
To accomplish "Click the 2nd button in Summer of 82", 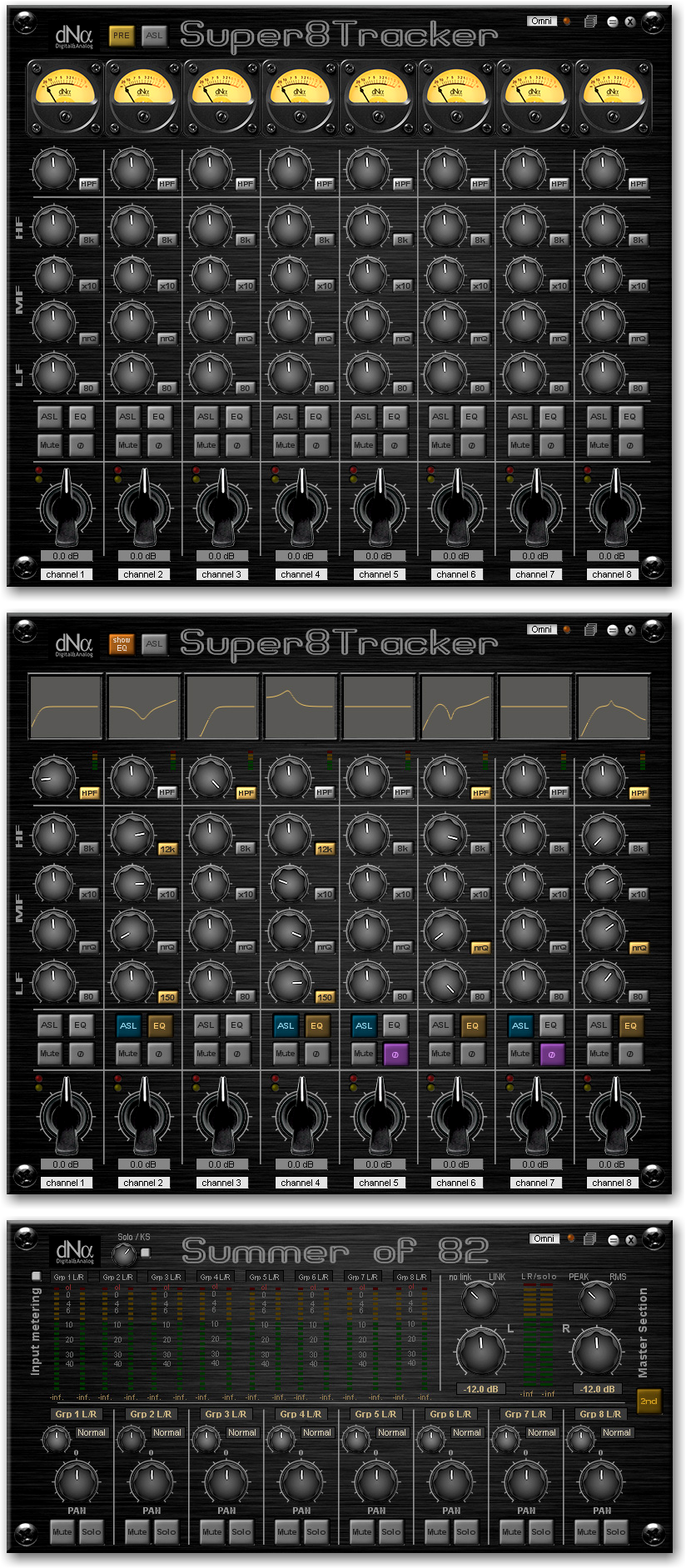I will click(649, 1401).
